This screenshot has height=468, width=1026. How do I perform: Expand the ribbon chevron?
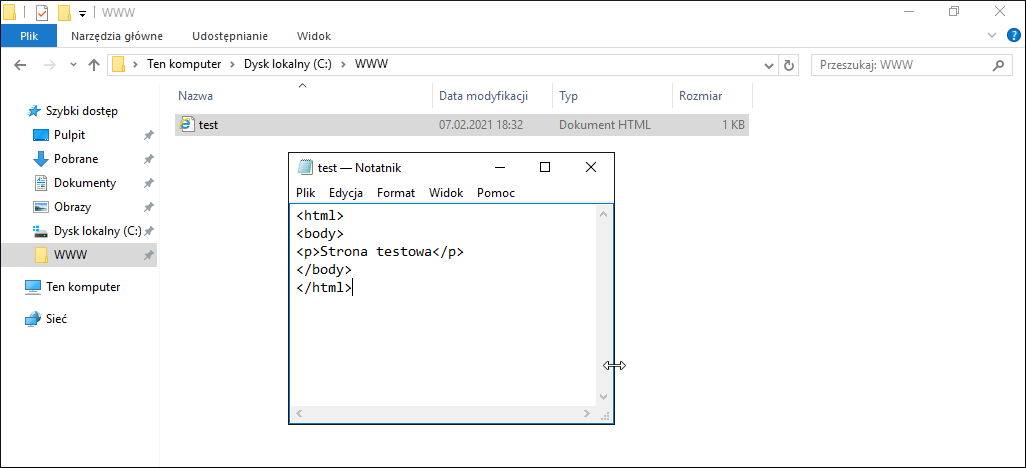[993, 35]
